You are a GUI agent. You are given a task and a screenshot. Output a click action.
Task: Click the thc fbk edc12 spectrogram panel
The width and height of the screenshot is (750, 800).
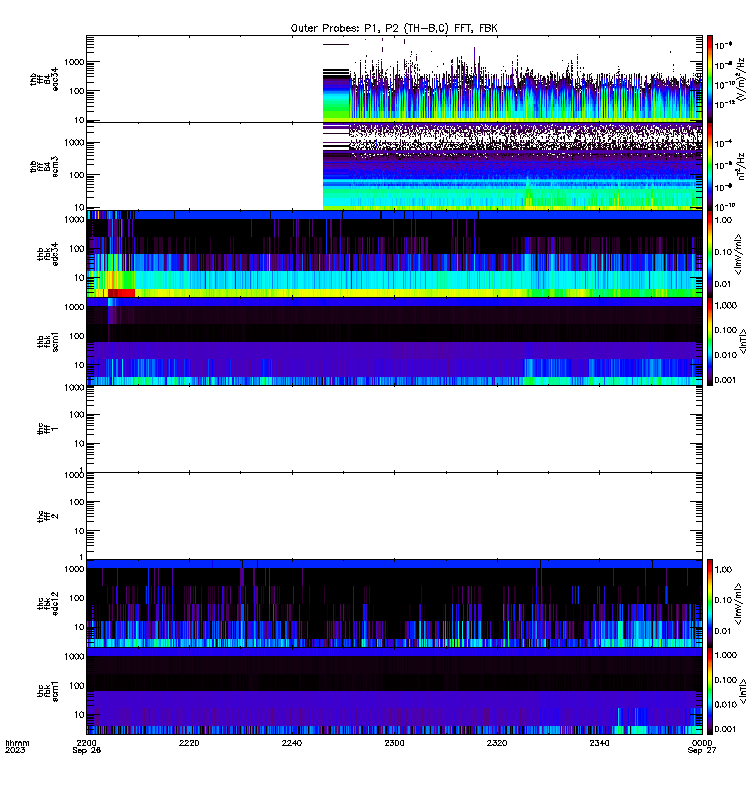[394, 603]
